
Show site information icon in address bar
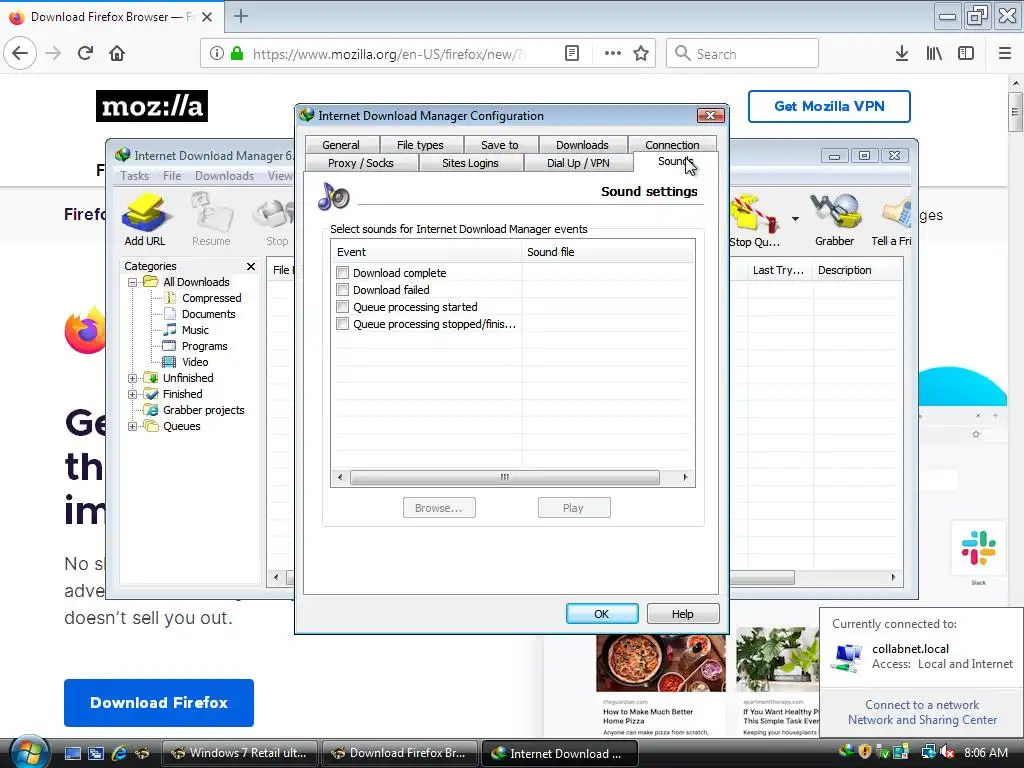coord(217,54)
